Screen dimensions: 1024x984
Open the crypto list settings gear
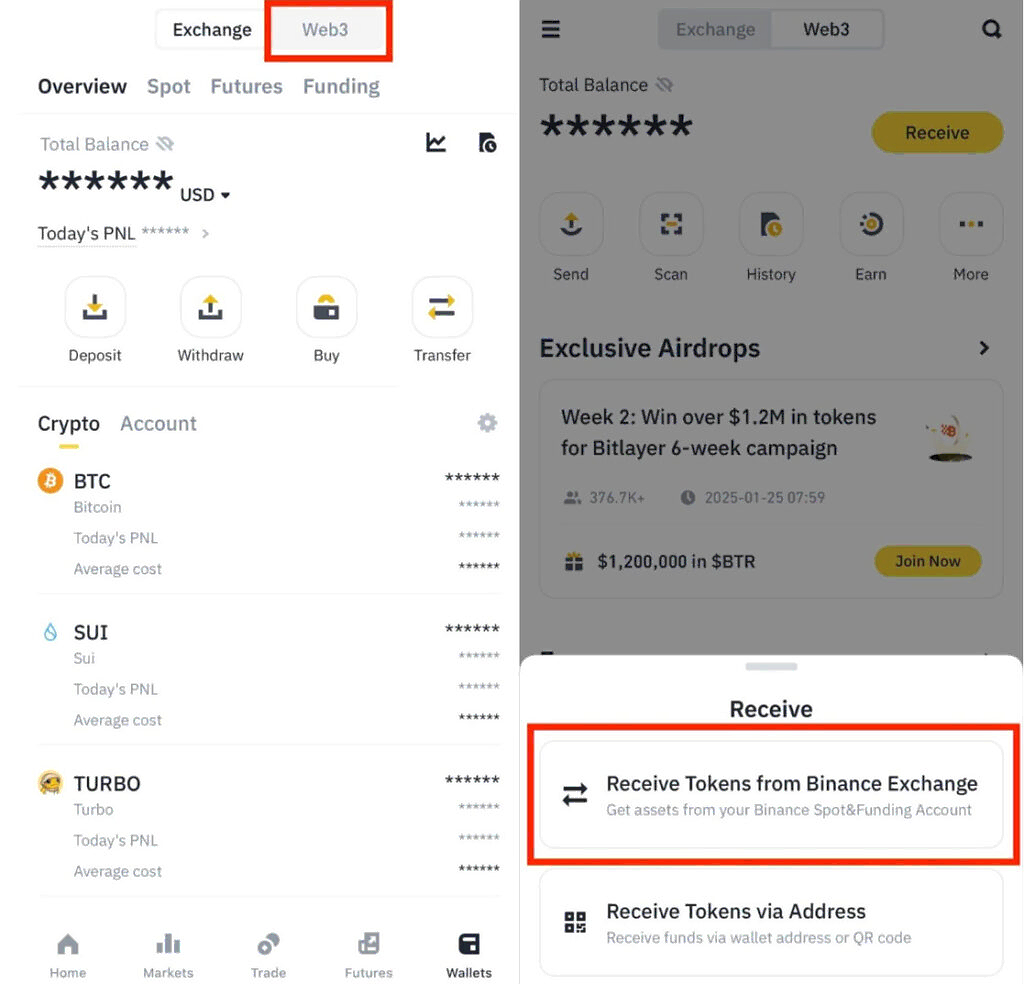pos(487,423)
